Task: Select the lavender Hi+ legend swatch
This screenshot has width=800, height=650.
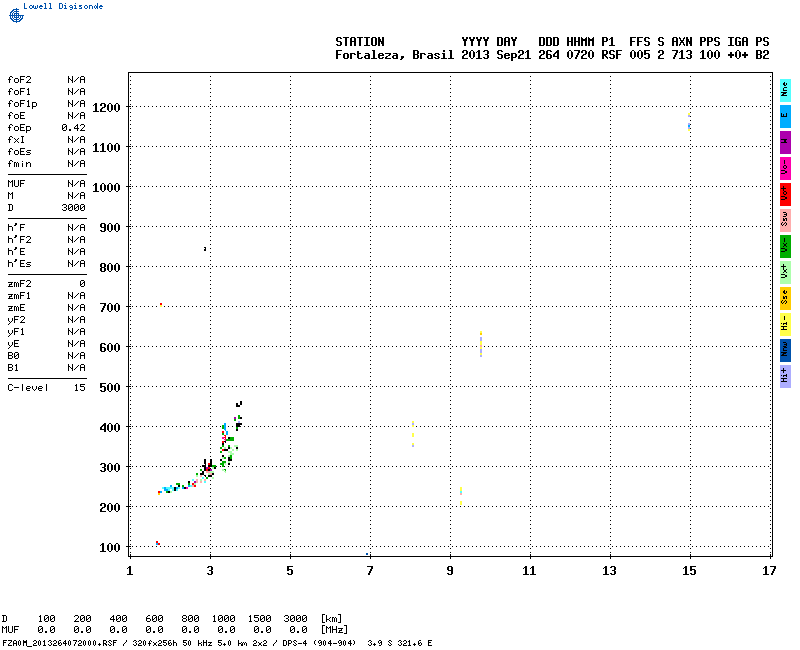Action: [x=785, y=377]
